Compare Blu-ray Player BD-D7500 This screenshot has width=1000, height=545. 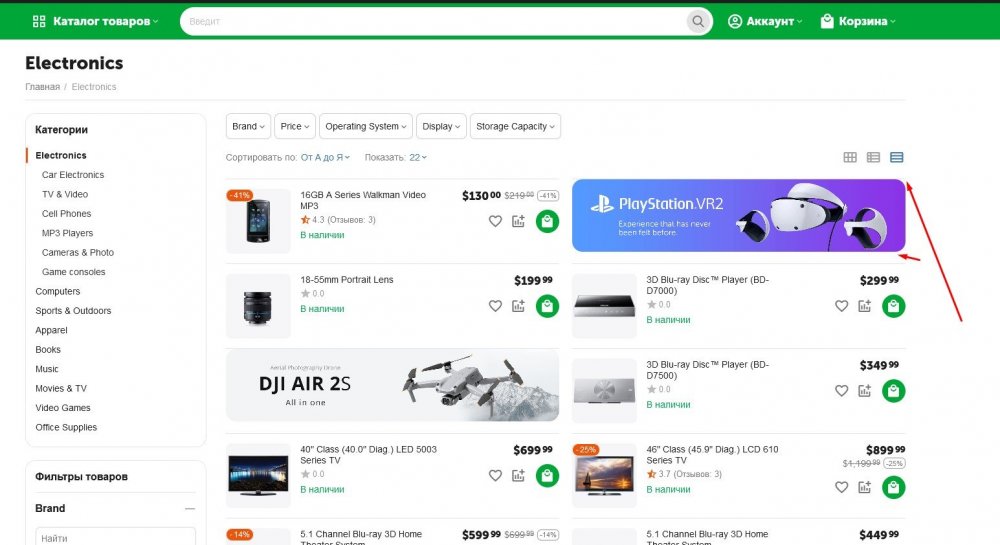point(865,391)
